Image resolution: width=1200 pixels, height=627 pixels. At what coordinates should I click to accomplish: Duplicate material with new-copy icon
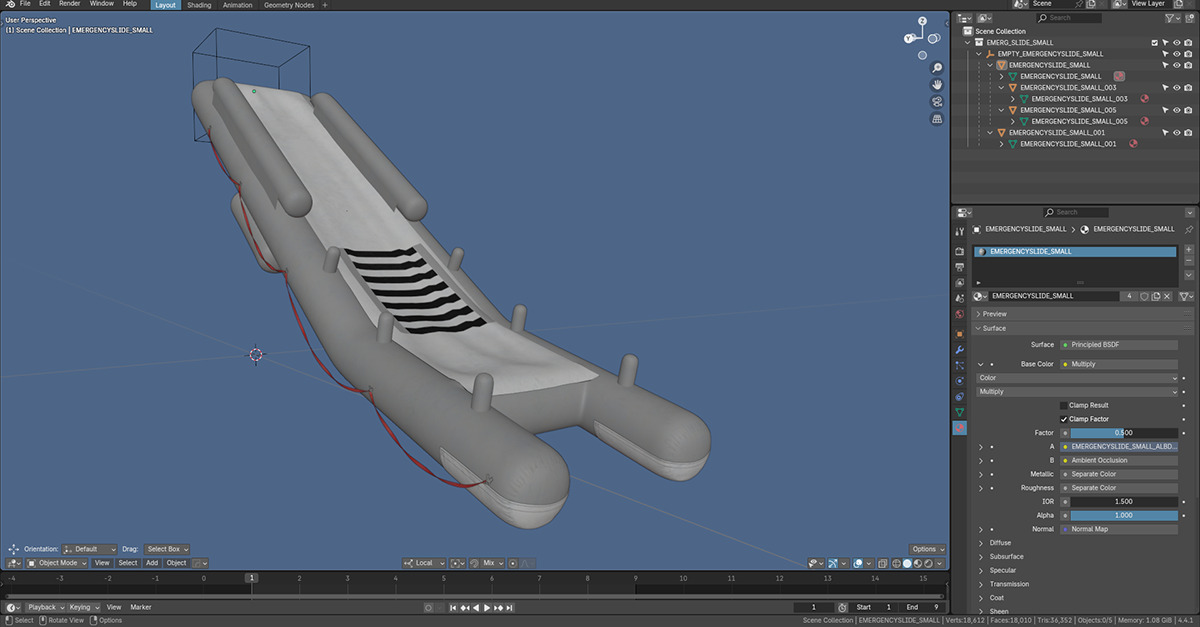pos(1156,296)
